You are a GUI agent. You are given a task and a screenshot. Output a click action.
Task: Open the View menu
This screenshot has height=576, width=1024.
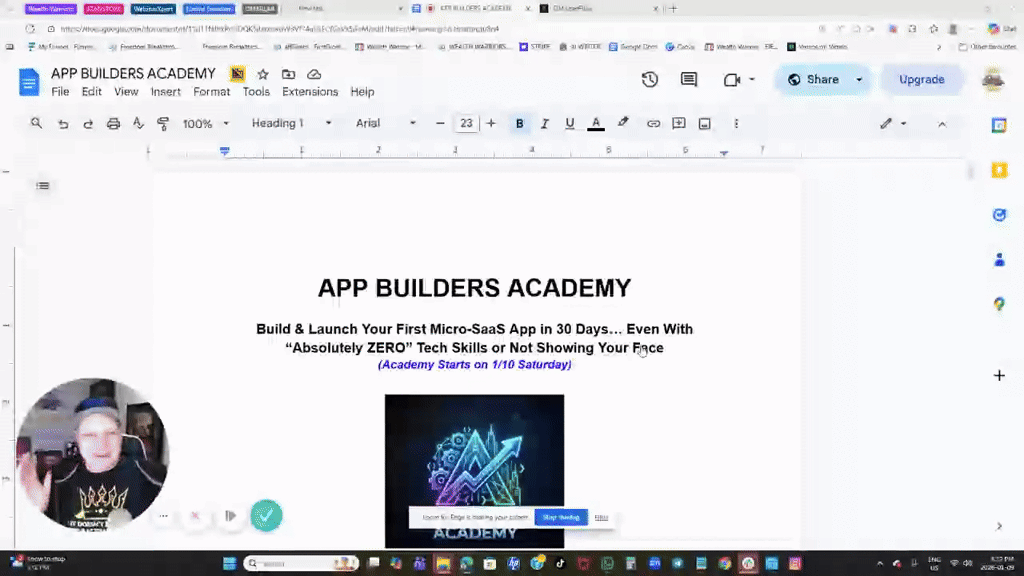click(126, 92)
